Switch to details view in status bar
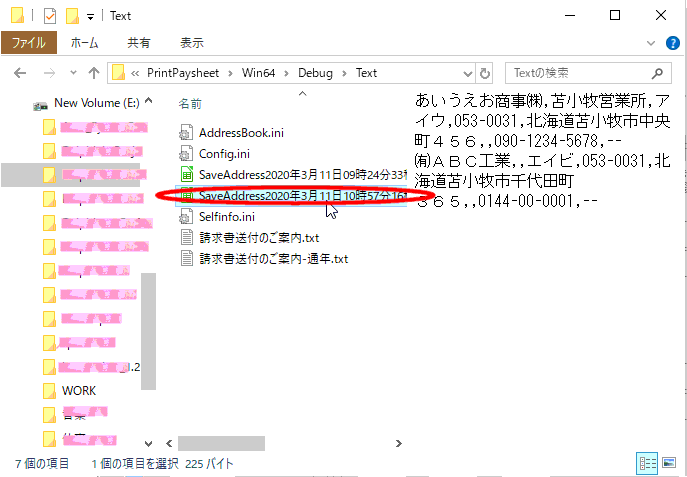The image size is (687, 477). coord(645,464)
